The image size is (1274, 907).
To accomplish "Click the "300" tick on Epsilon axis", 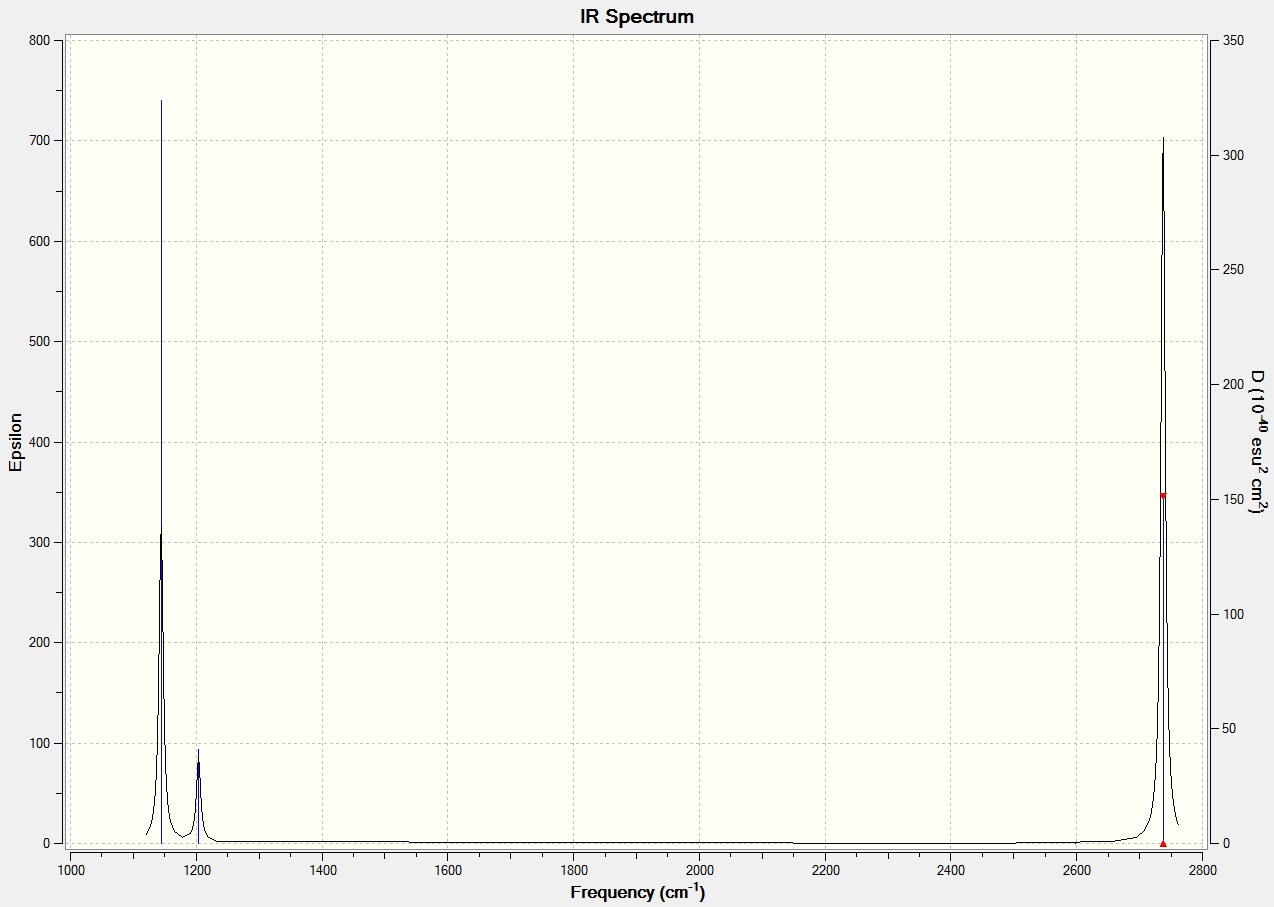I will 40,542.
